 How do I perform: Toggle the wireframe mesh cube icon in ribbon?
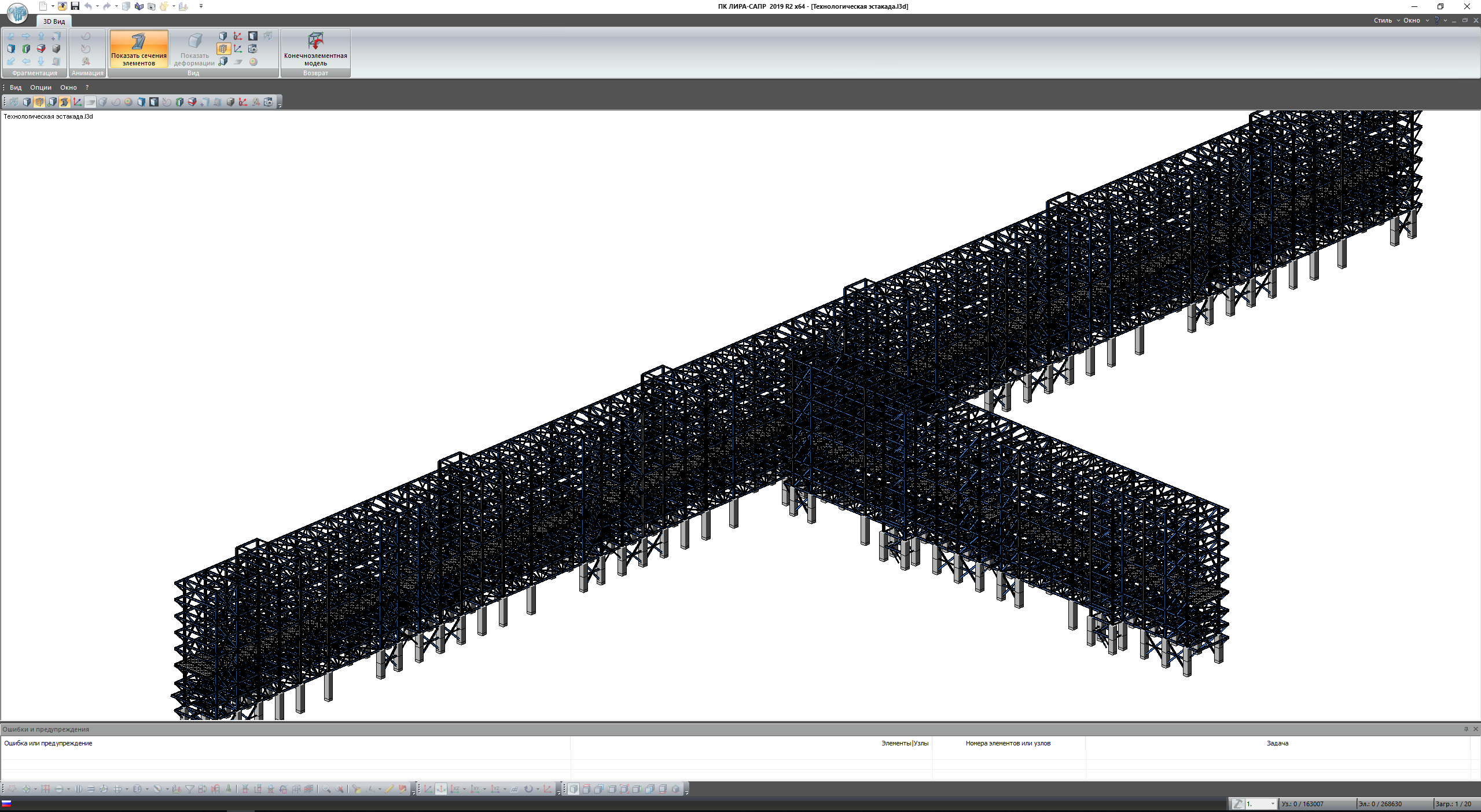pos(223,49)
